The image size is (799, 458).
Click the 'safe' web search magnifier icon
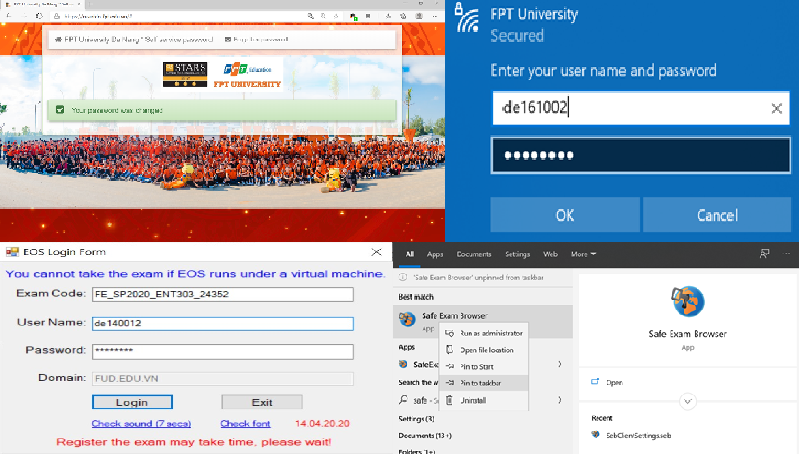(403, 400)
